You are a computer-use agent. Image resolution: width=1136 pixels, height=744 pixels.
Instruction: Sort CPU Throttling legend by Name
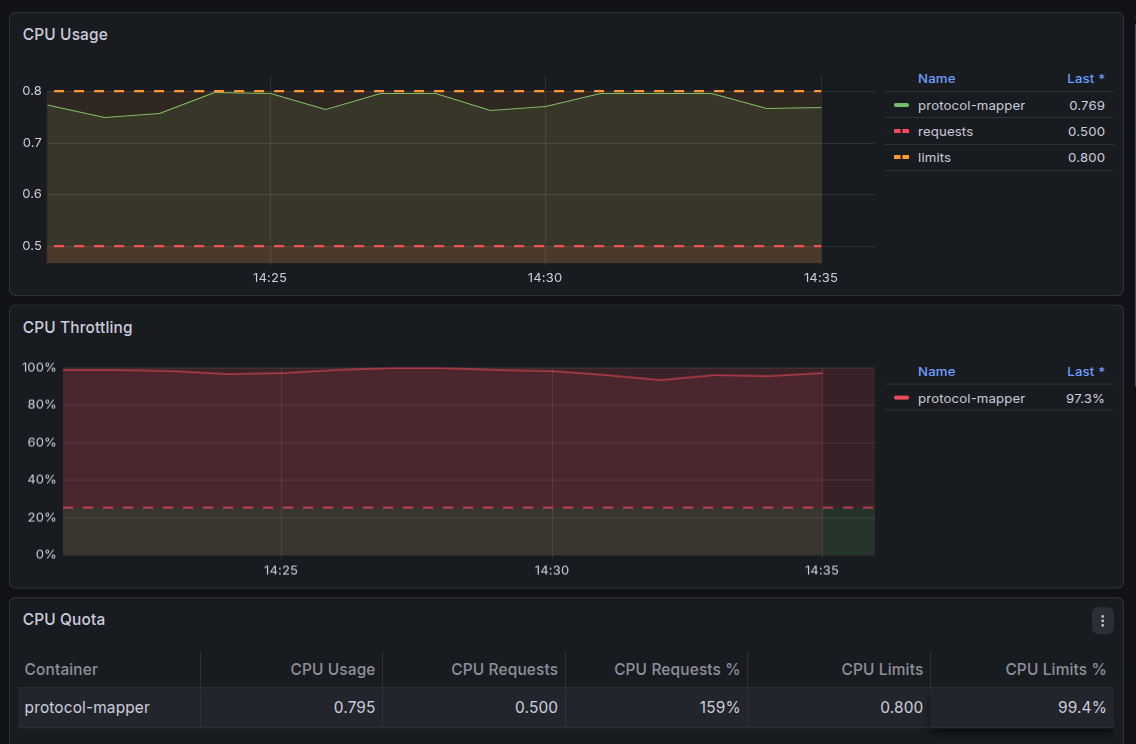click(x=936, y=372)
